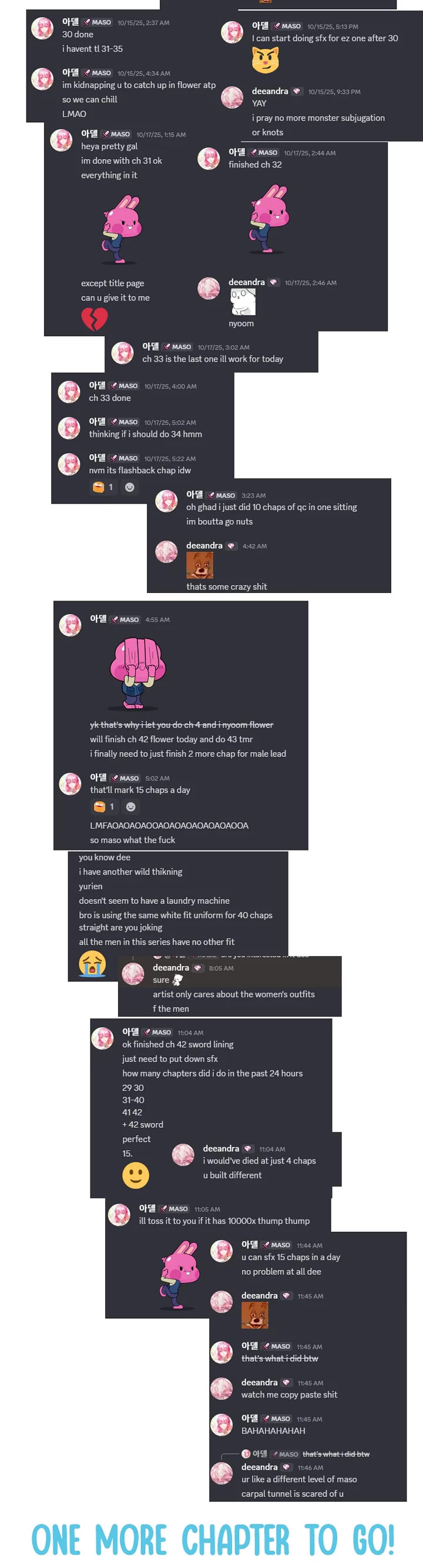Jump to replied message 'that's what i did btw'
This screenshot has height=1568, width=423.
(x=336, y=1454)
